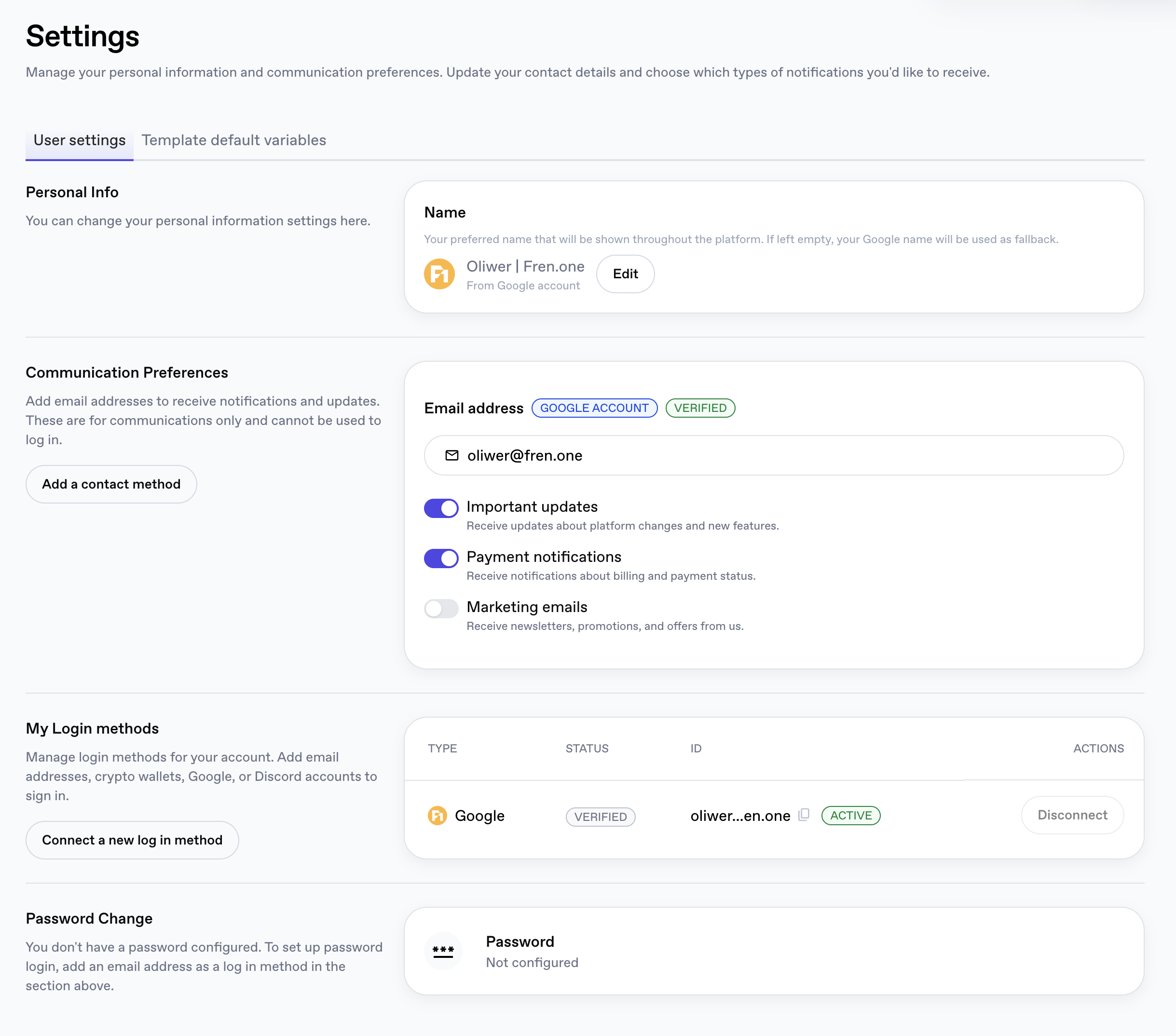Click the STATUS column header
This screenshot has height=1036, width=1176.
(x=587, y=749)
